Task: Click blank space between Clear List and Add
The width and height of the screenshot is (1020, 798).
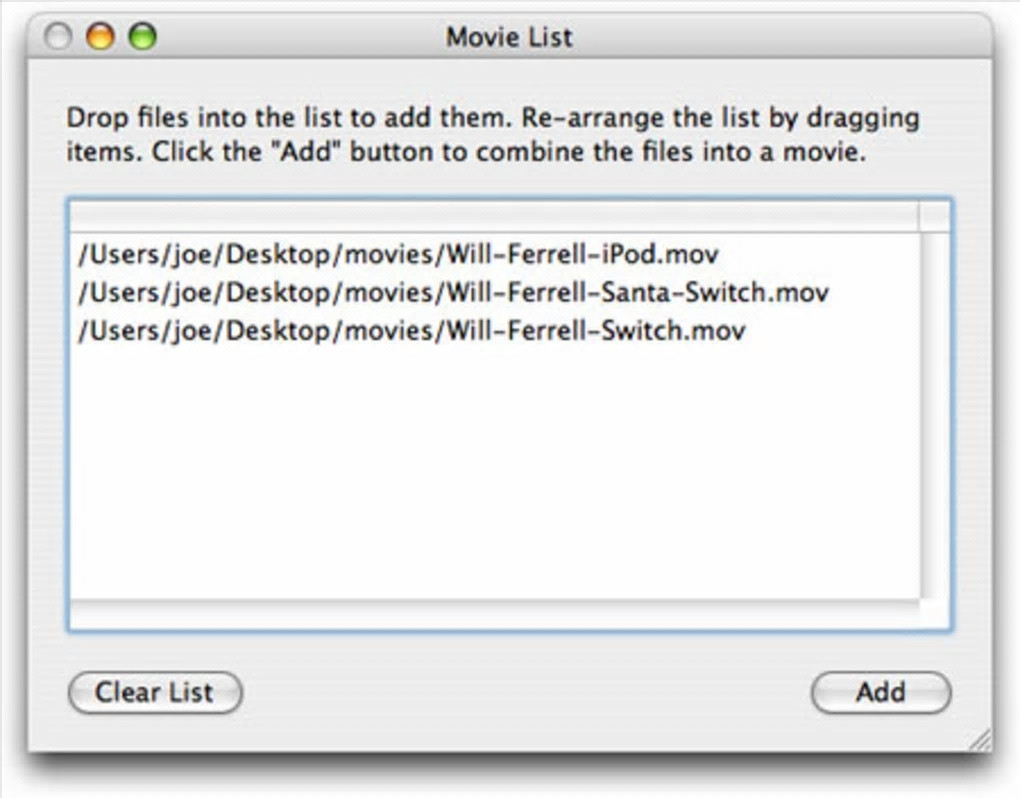Action: (525, 692)
